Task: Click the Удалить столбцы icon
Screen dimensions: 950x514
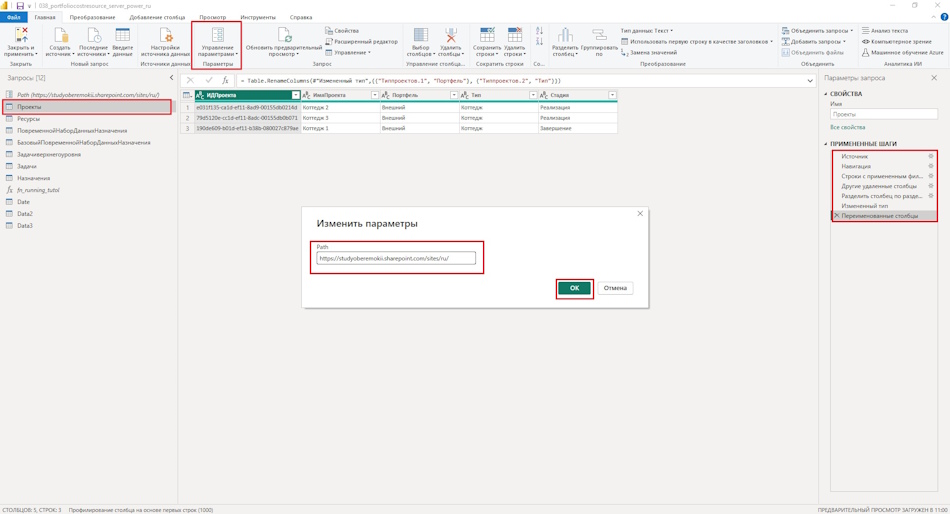Action: (x=451, y=35)
